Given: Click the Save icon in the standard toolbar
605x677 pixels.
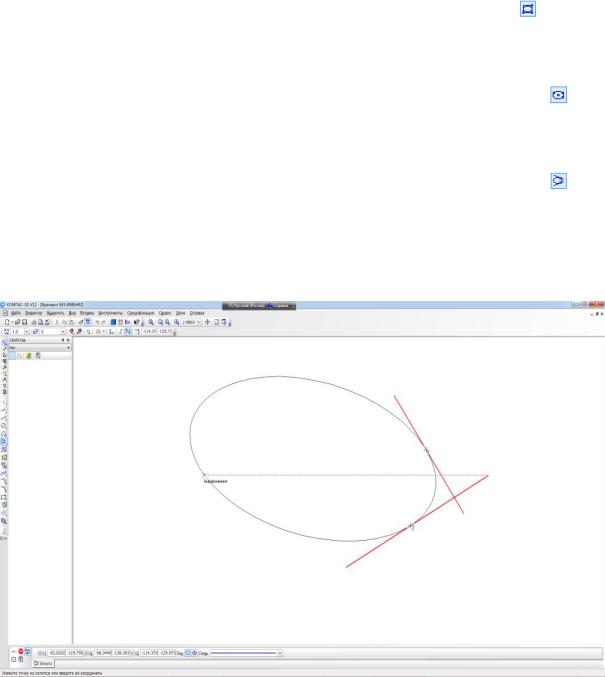Looking at the screenshot, I should [23, 320].
